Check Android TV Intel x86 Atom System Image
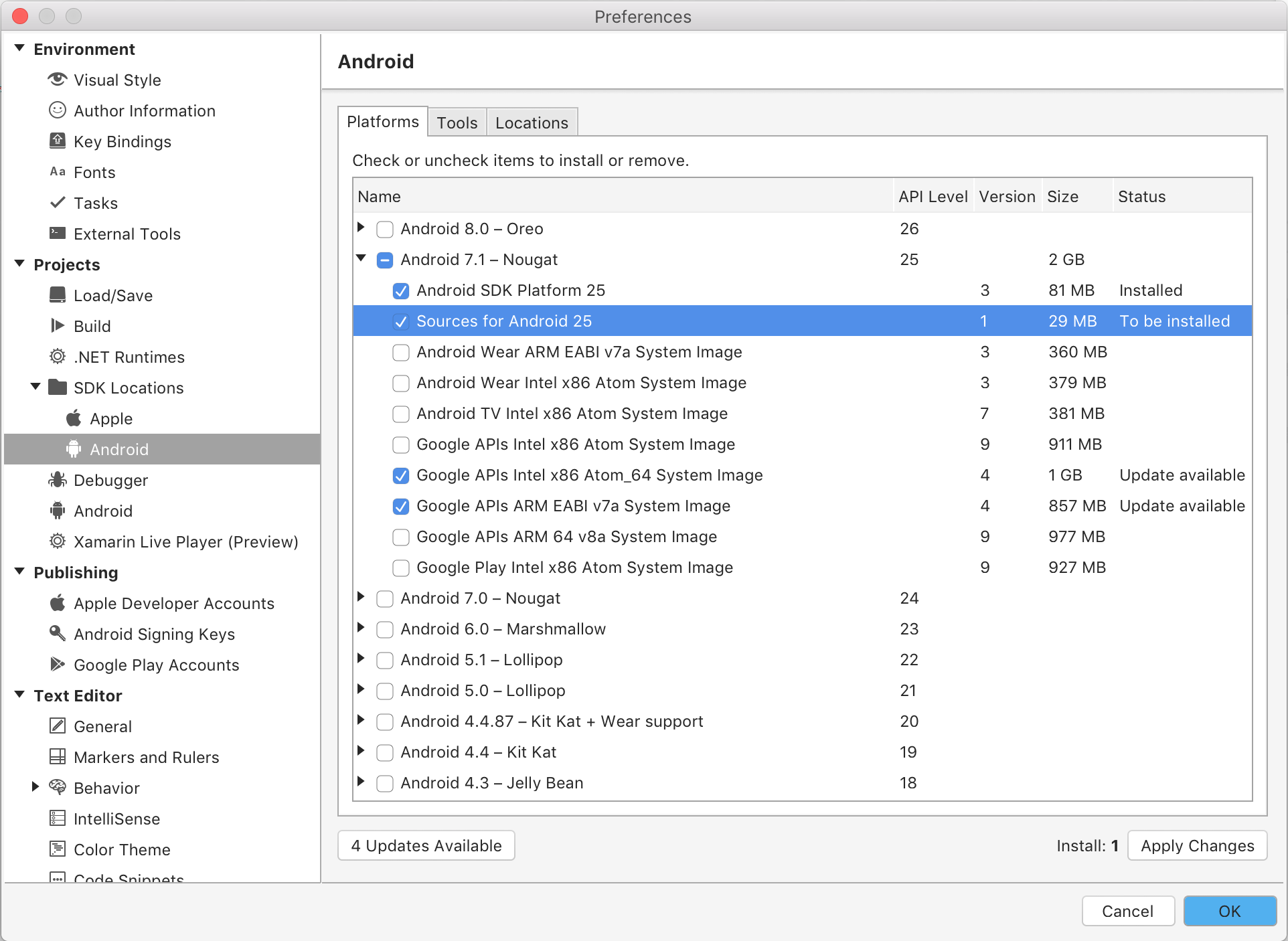The height and width of the screenshot is (941, 1288). tap(401, 414)
